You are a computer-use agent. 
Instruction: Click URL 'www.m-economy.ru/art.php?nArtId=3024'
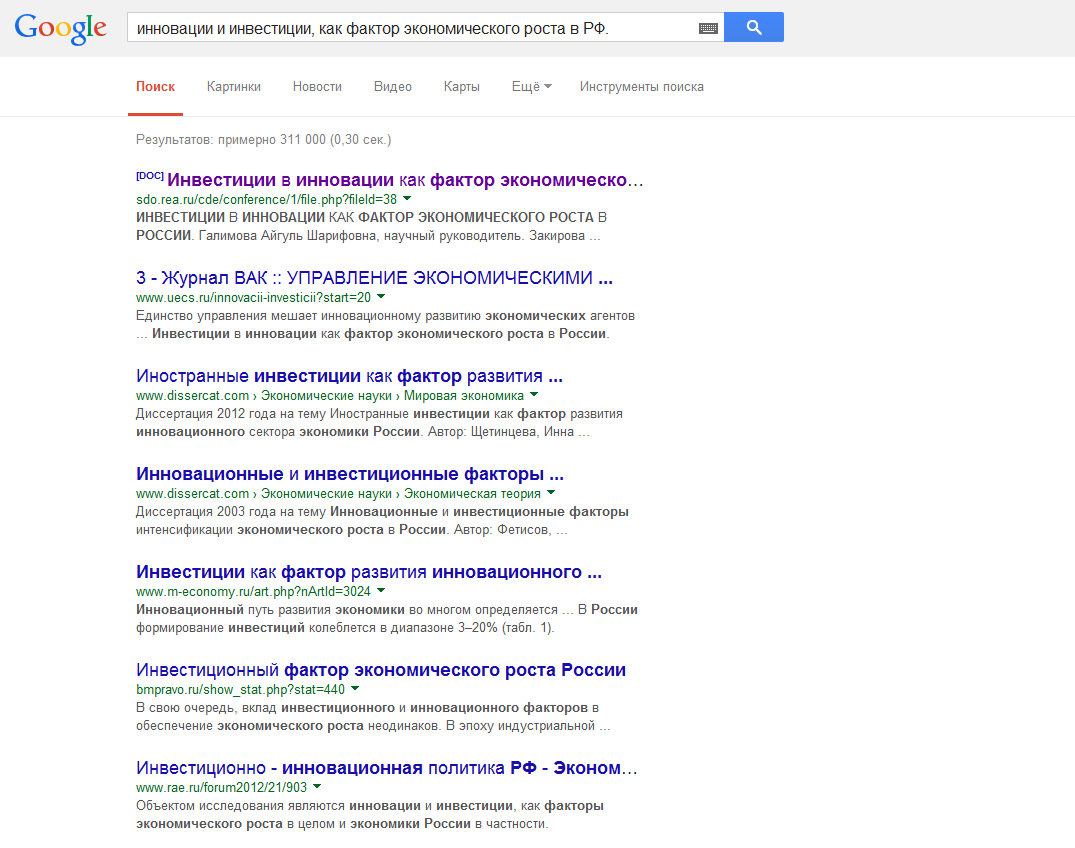tap(254, 592)
